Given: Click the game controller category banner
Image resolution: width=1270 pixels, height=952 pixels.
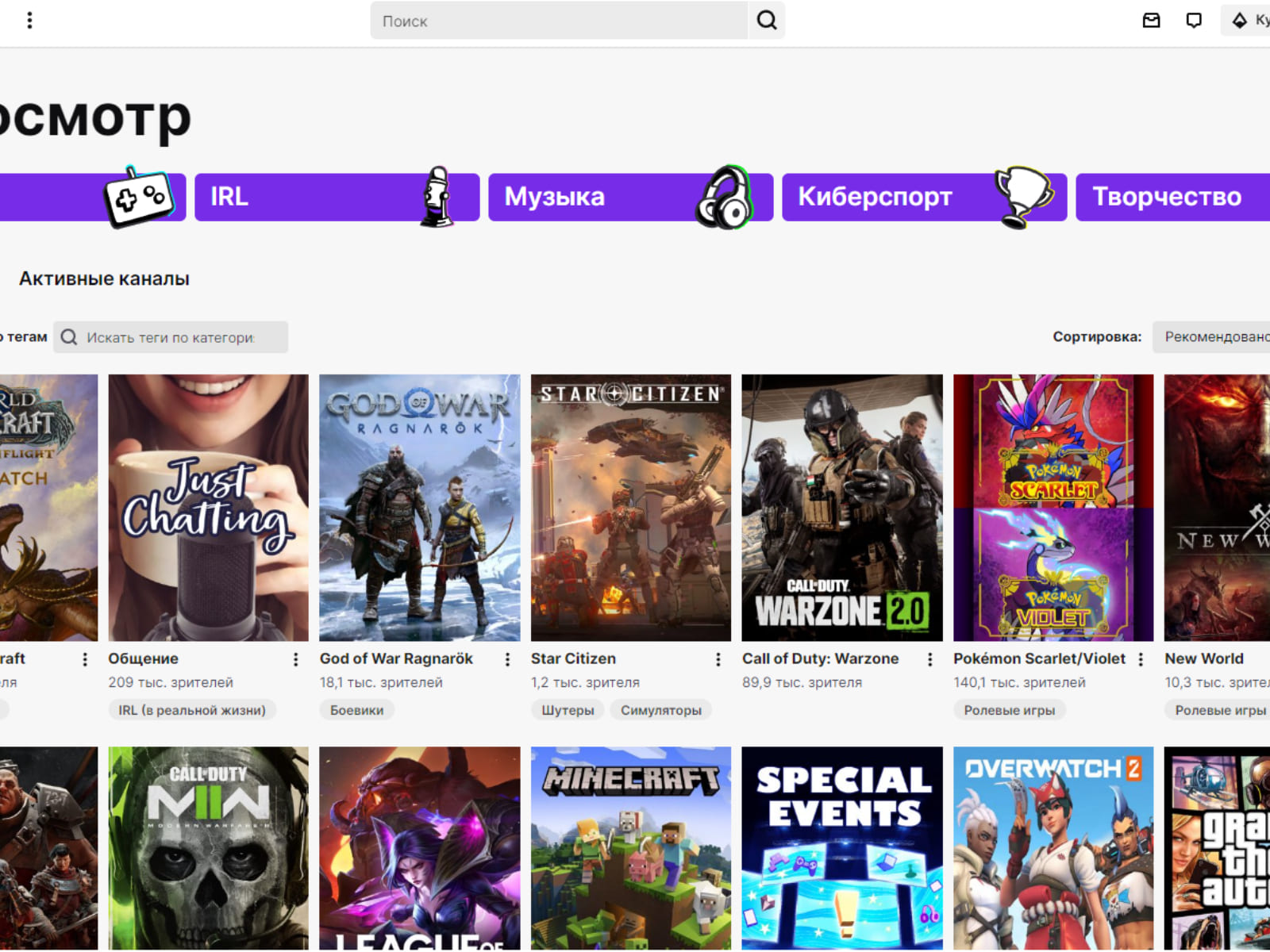Looking at the screenshot, I should (x=93, y=197).
